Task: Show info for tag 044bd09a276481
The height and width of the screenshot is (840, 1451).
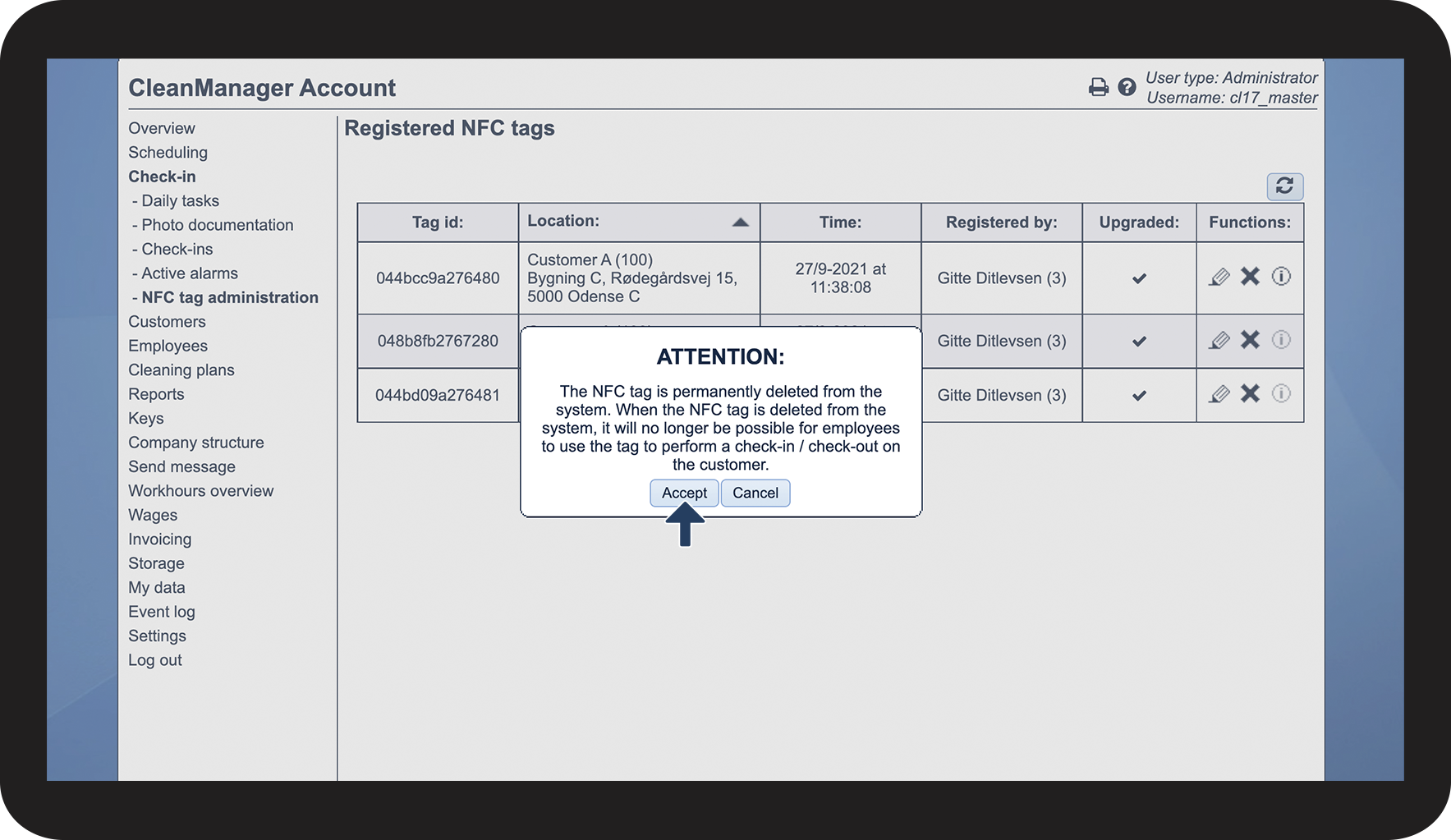Action: 1281,394
